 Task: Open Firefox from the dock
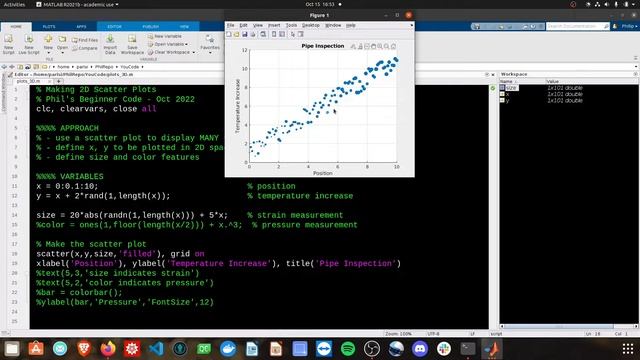coord(108,349)
